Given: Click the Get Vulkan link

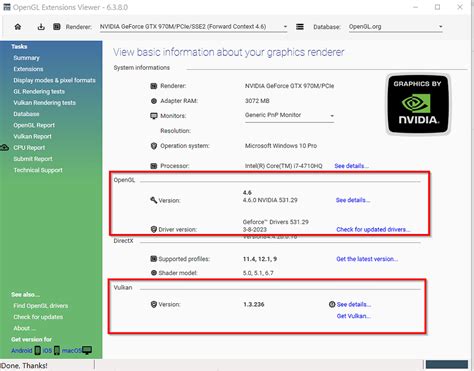Looking at the screenshot, I should pos(353,316).
